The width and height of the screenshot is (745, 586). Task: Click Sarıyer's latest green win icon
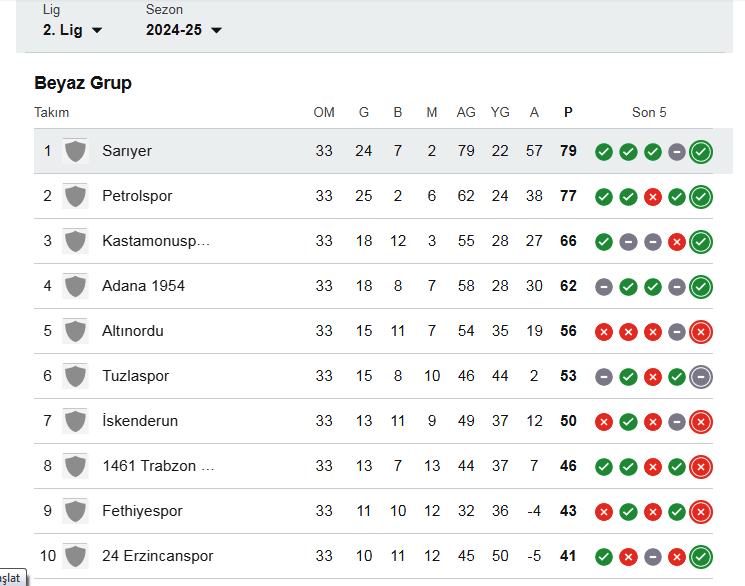point(701,152)
